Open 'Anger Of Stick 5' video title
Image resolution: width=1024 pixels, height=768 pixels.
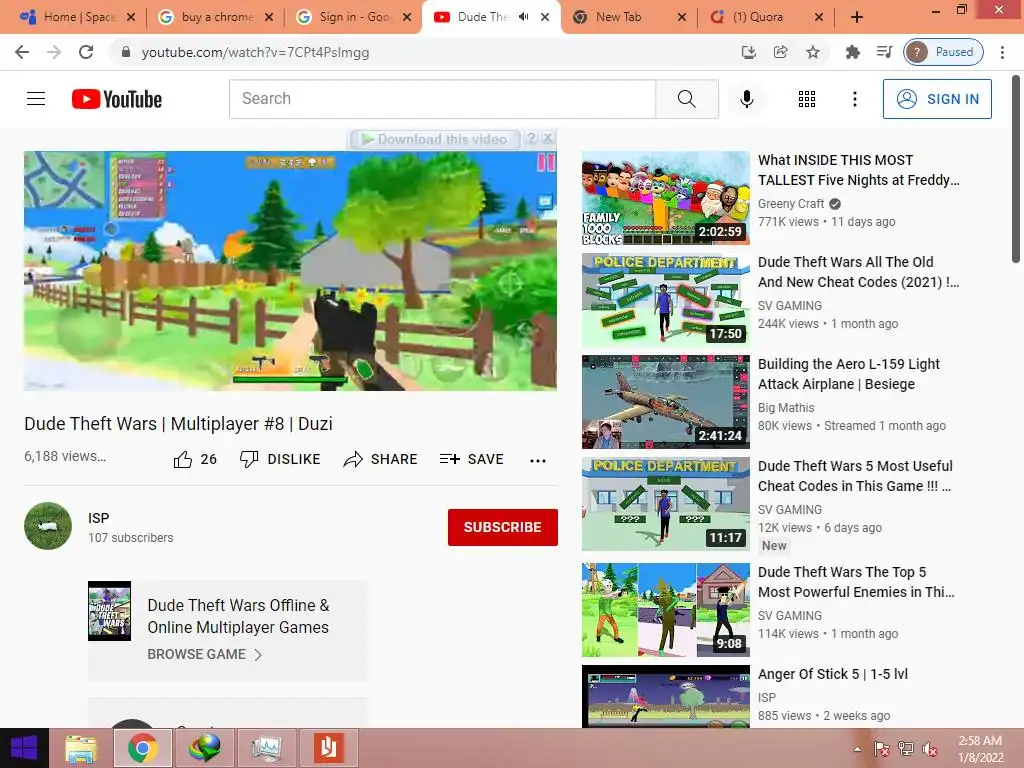[833, 674]
